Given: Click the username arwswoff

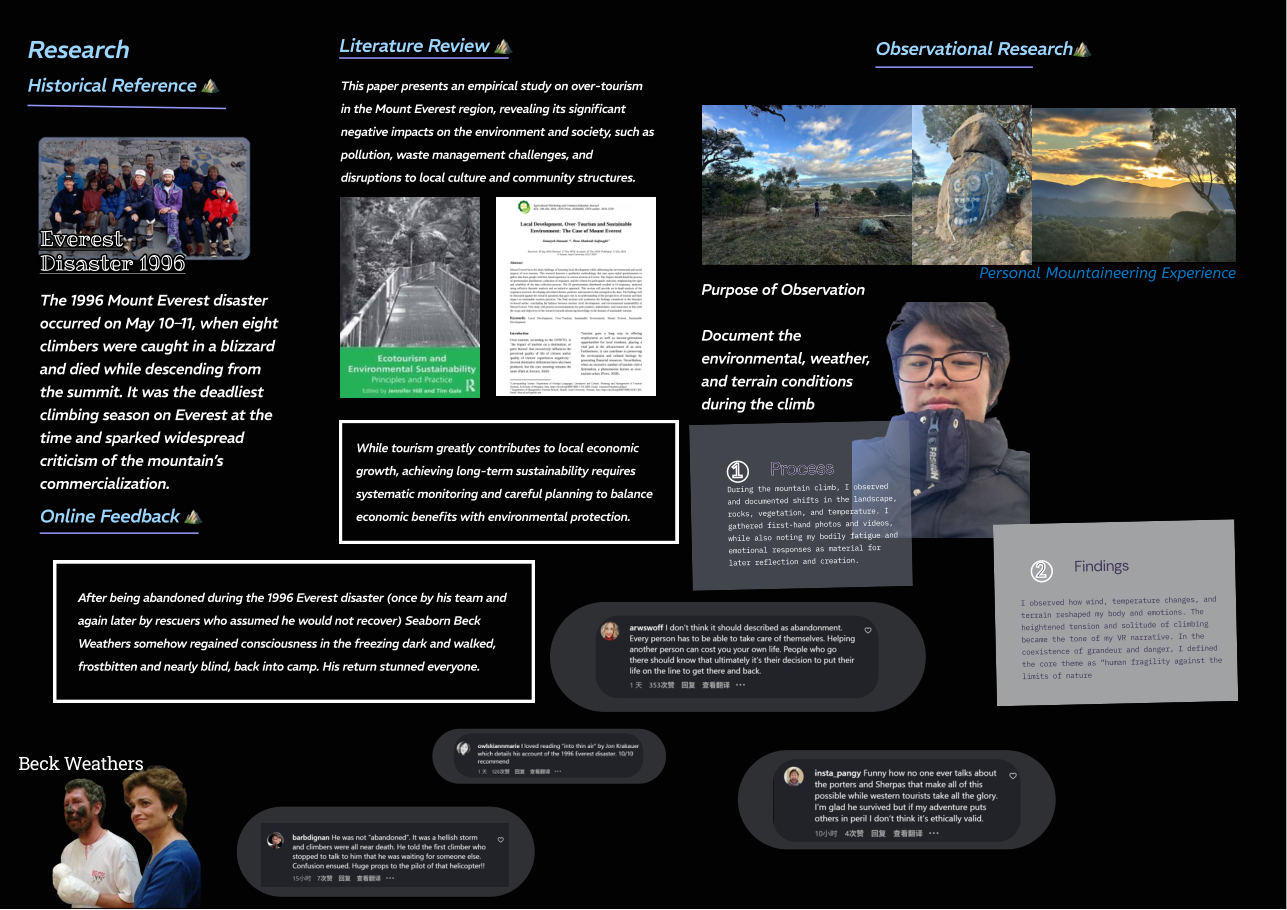Looking at the screenshot, I should pos(646,628).
